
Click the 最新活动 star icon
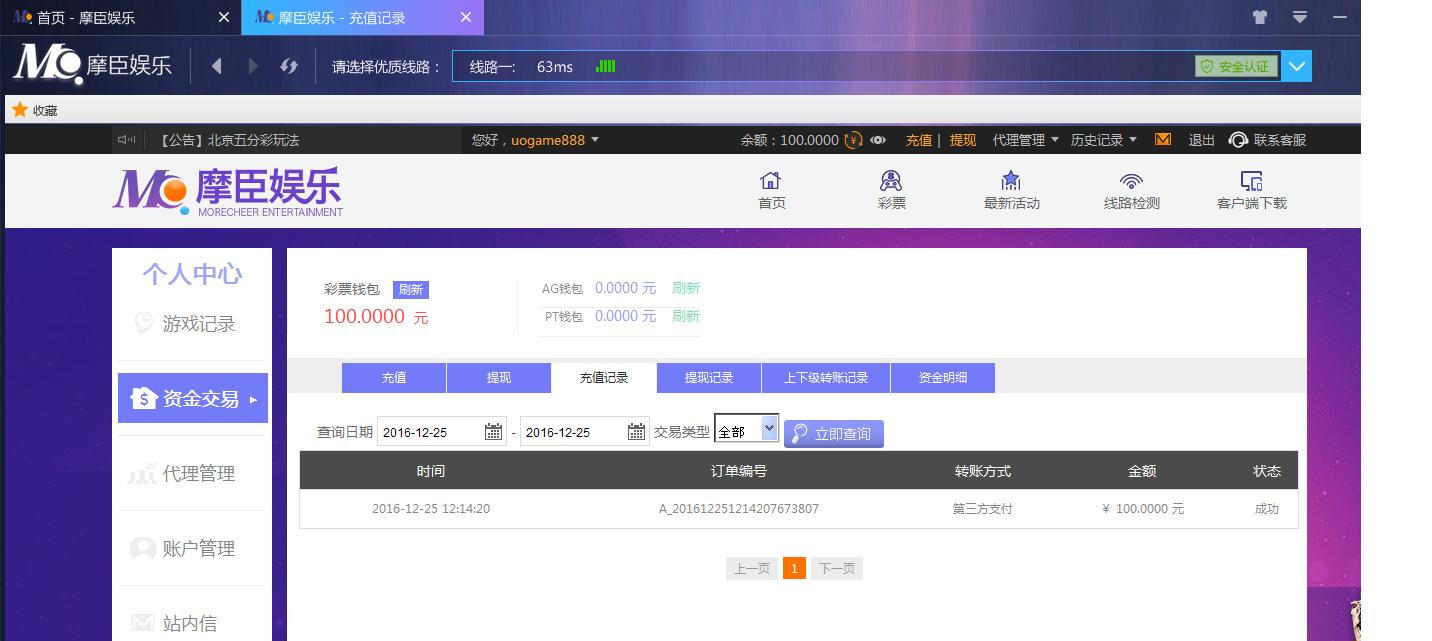coord(1011,181)
